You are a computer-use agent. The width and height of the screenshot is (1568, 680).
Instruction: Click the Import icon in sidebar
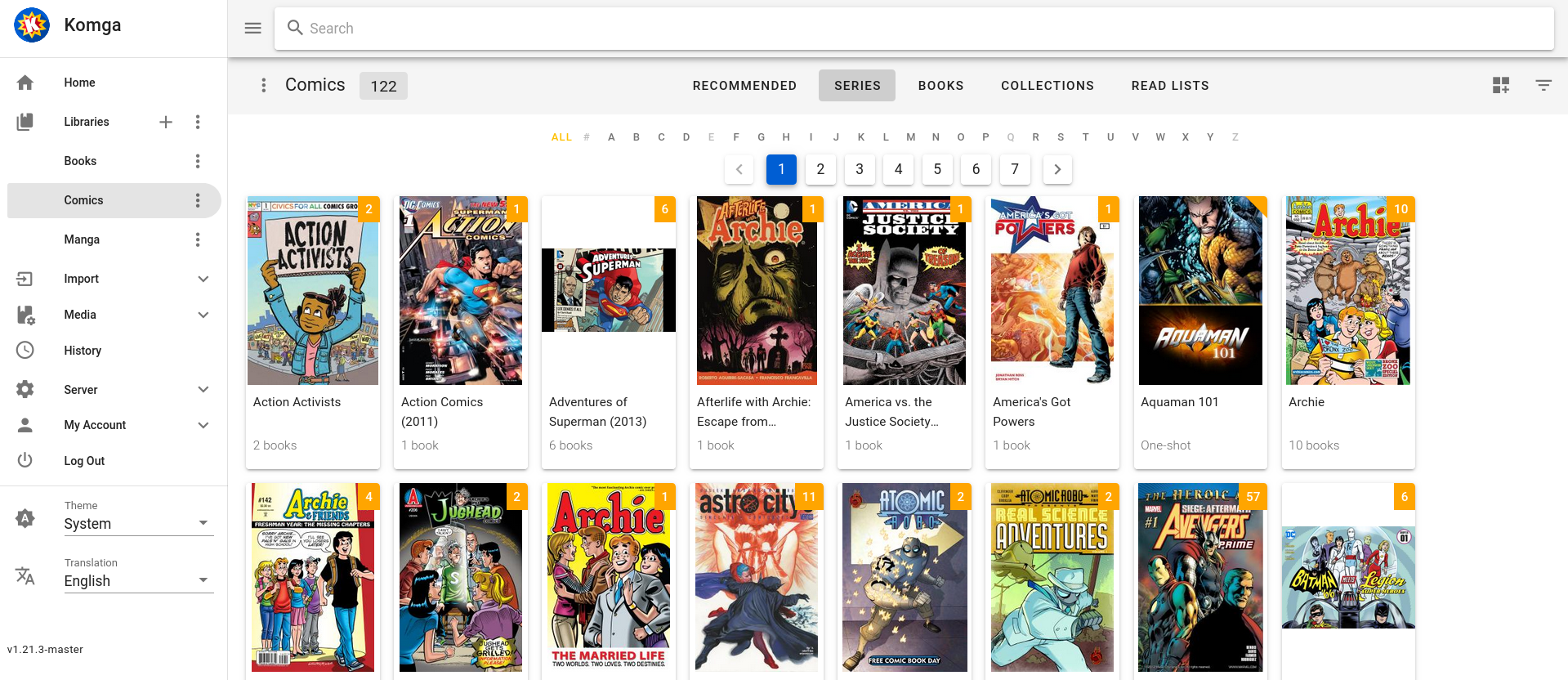pos(25,279)
